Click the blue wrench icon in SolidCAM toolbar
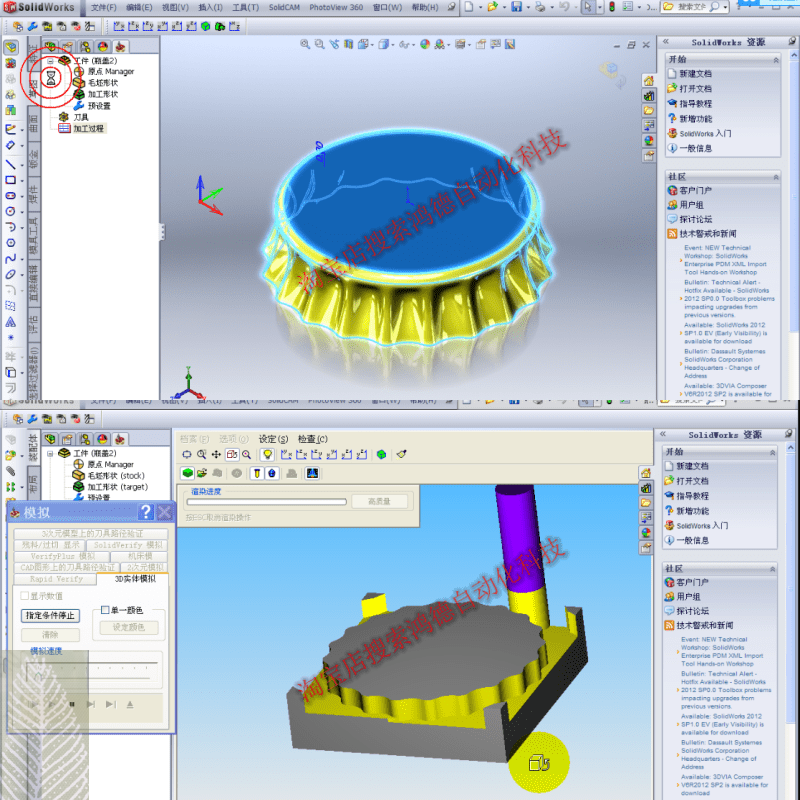Viewport: 800px width, 800px height. 32,26
